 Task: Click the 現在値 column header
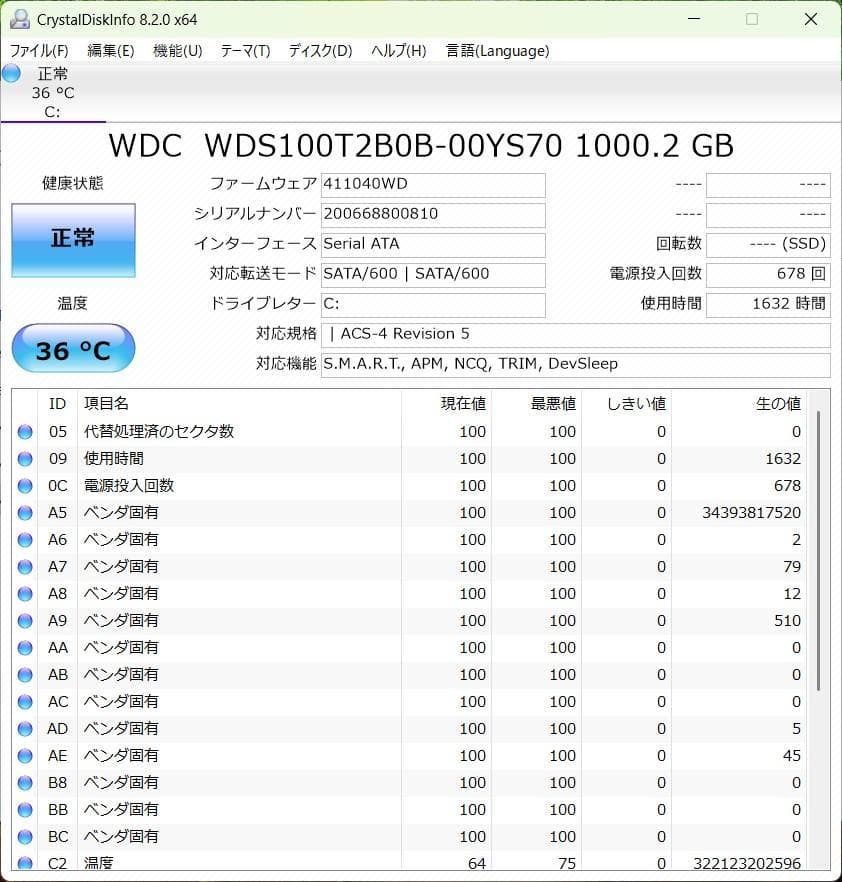(x=446, y=403)
